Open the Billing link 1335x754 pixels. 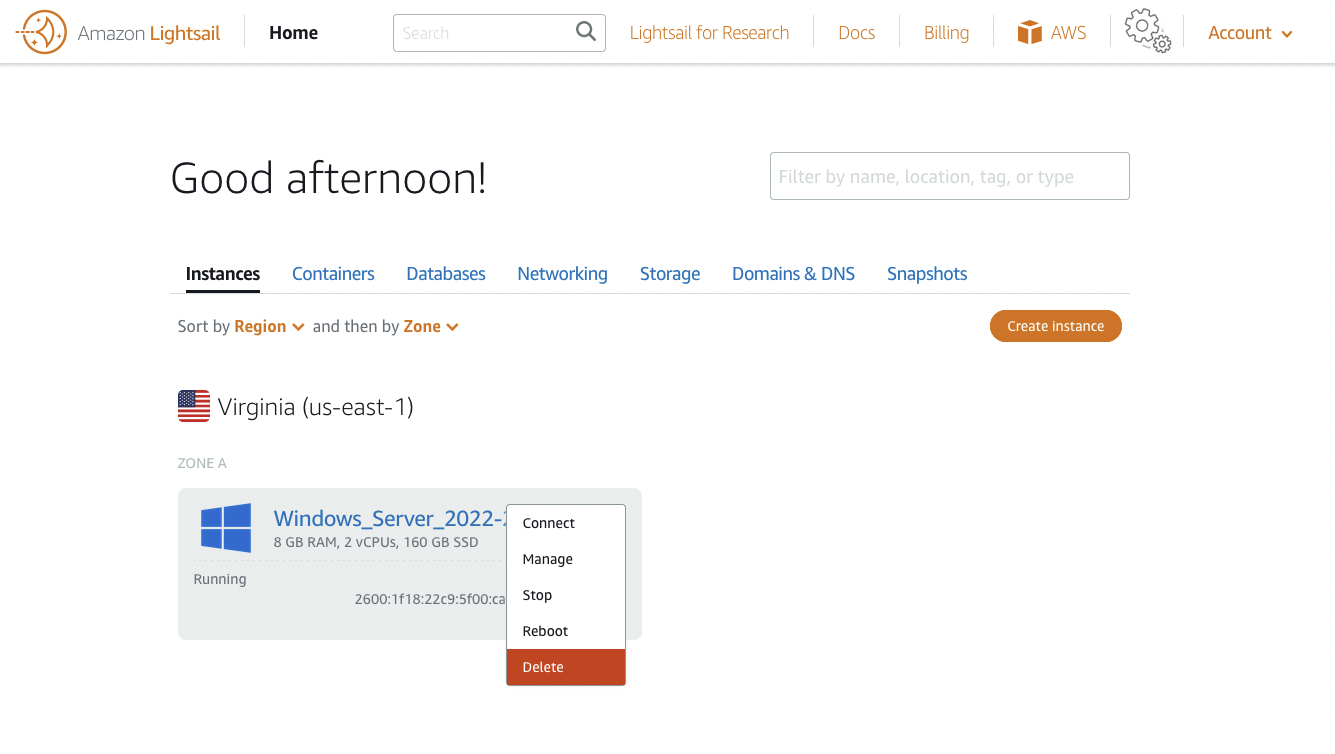pyautogui.click(x=946, y=33)
